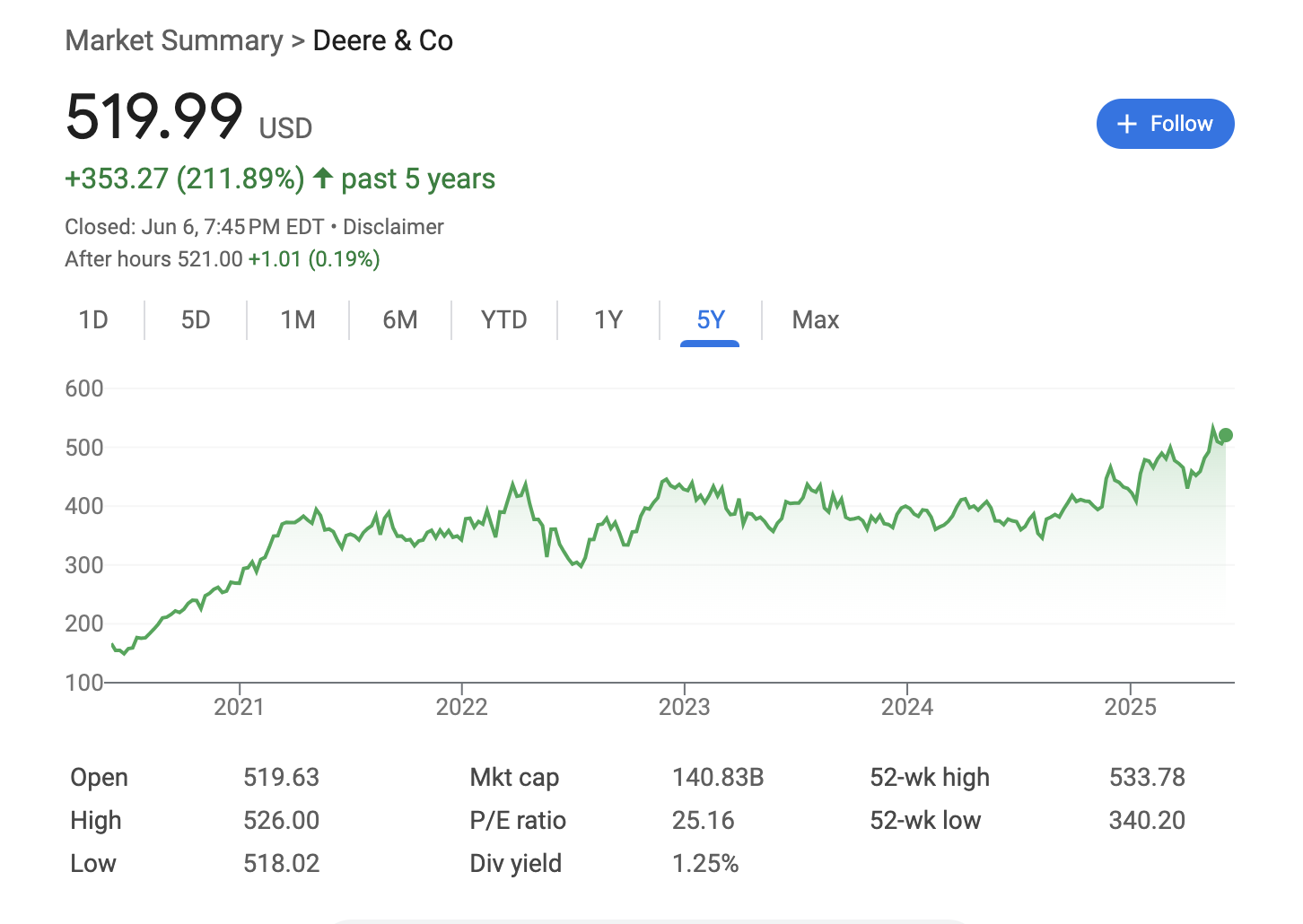
Task: Show the Max history chart tab
Action: coord(815,320)
